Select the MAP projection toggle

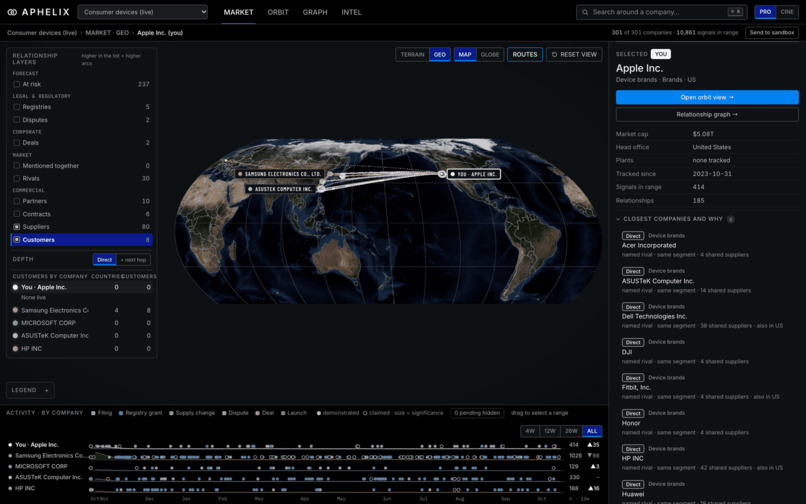(465, 55)
